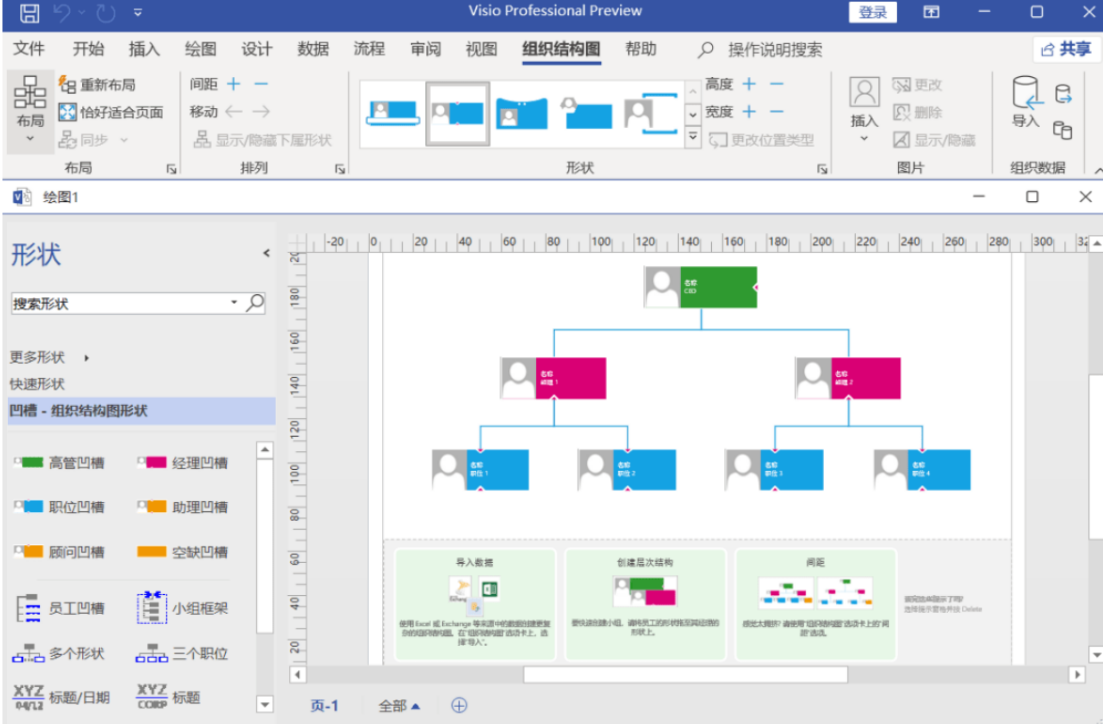Decrease 间距 spacing with minus
Viewport: 1103px width, 724px height.
click(x=261, y=84)
